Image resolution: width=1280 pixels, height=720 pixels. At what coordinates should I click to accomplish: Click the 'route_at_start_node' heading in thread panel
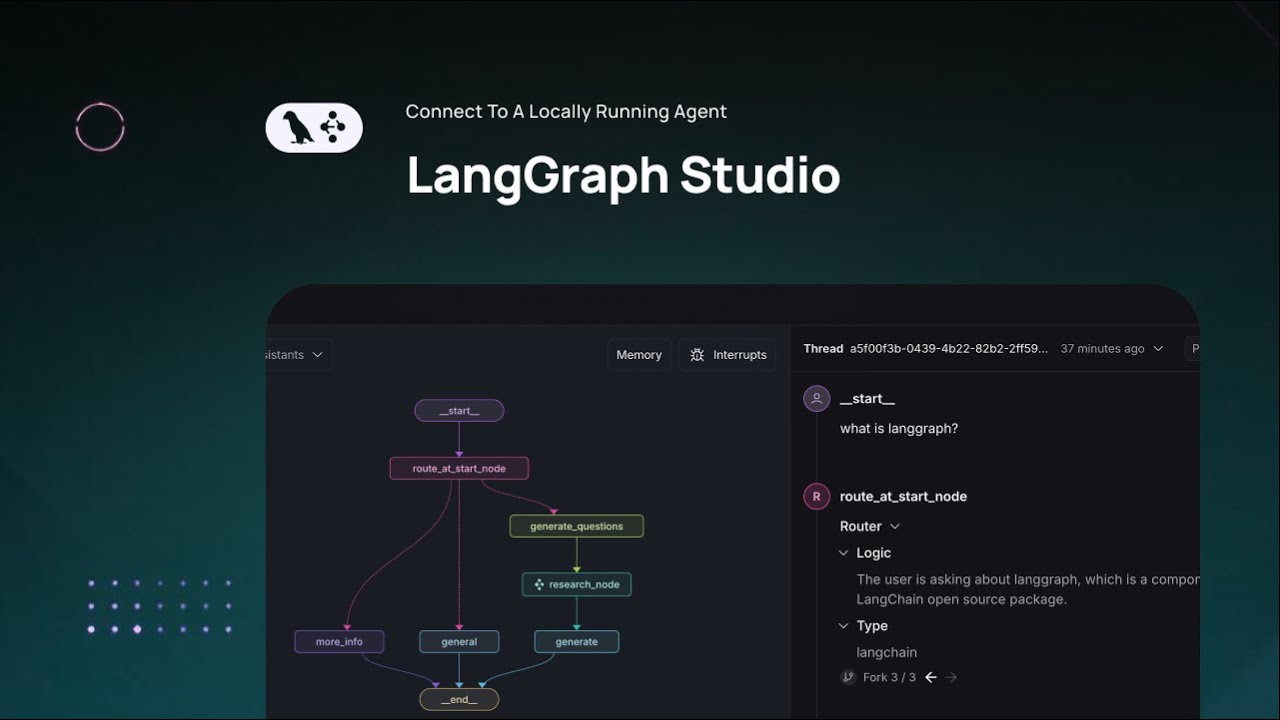903,496
